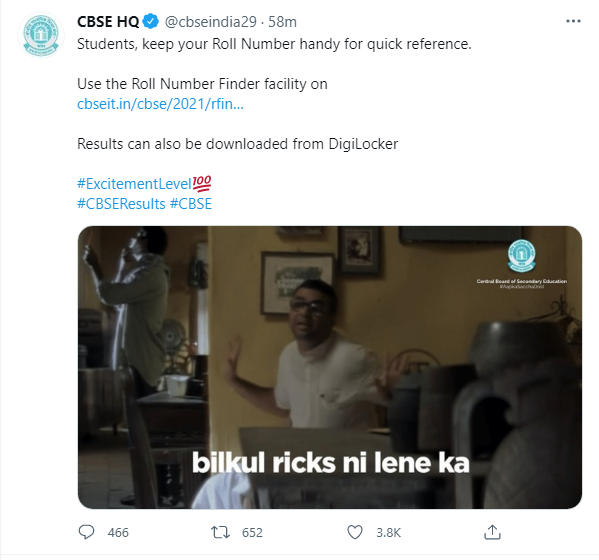Open the share upload icon
599x560 pixels.
coord(492,532)
